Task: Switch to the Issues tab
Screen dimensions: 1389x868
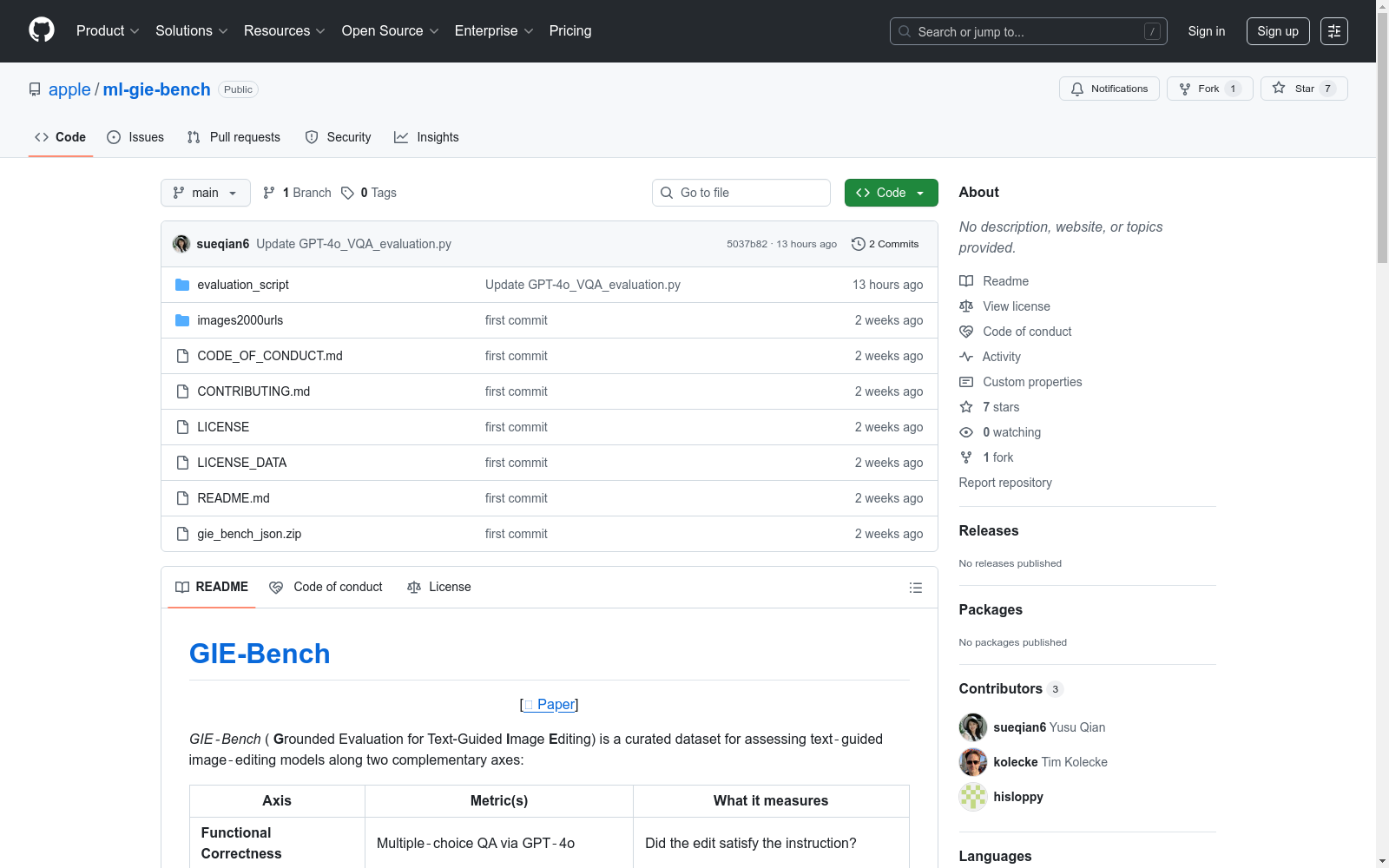Action: [x=135, y=137]
